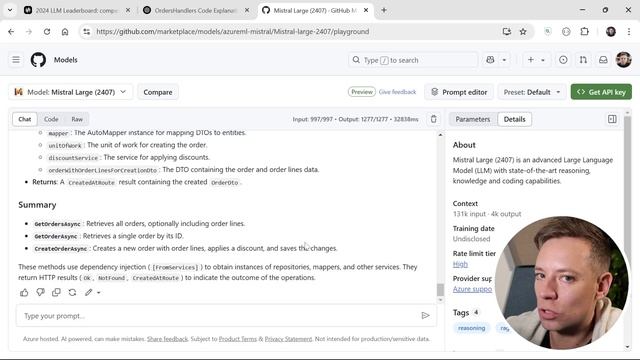Copy the response with copy icon
Screen dimensions: 640x360
point(56,292)
